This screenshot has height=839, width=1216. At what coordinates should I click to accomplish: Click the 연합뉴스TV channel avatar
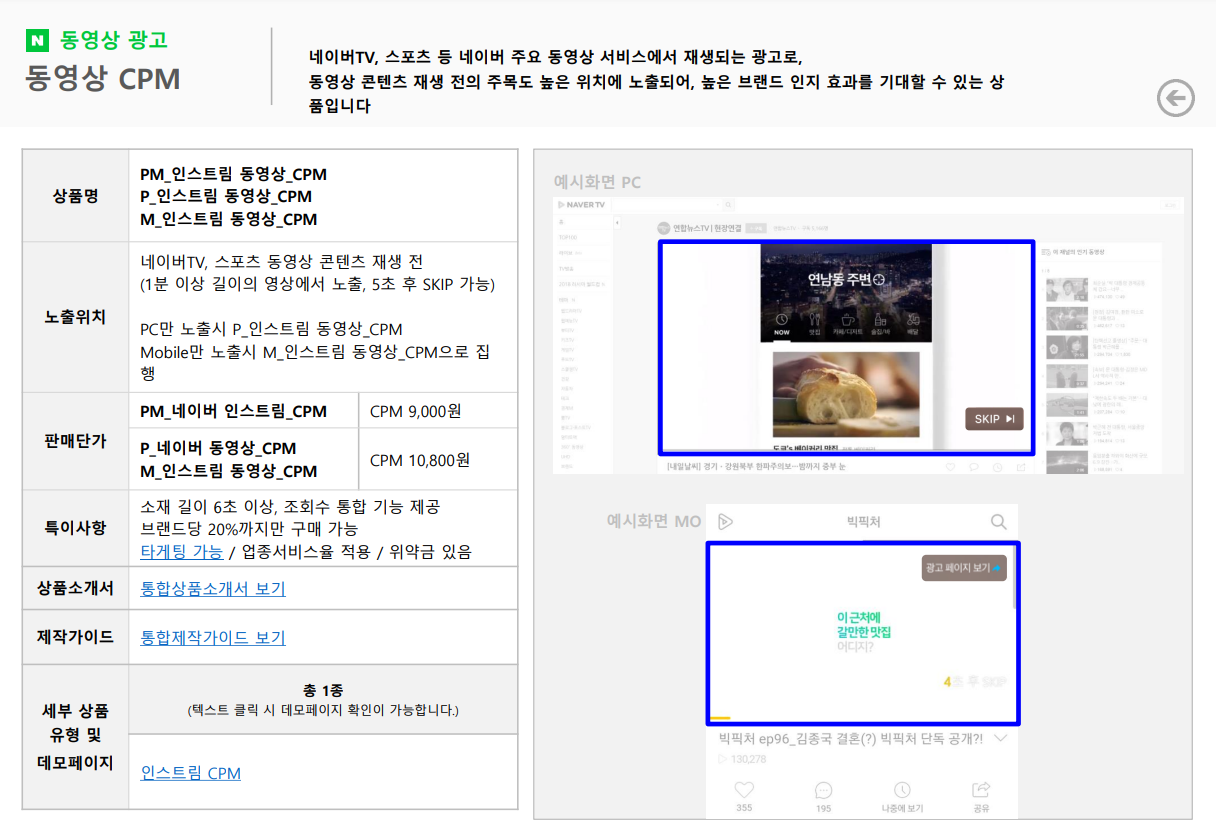click(x=663, y=228)
